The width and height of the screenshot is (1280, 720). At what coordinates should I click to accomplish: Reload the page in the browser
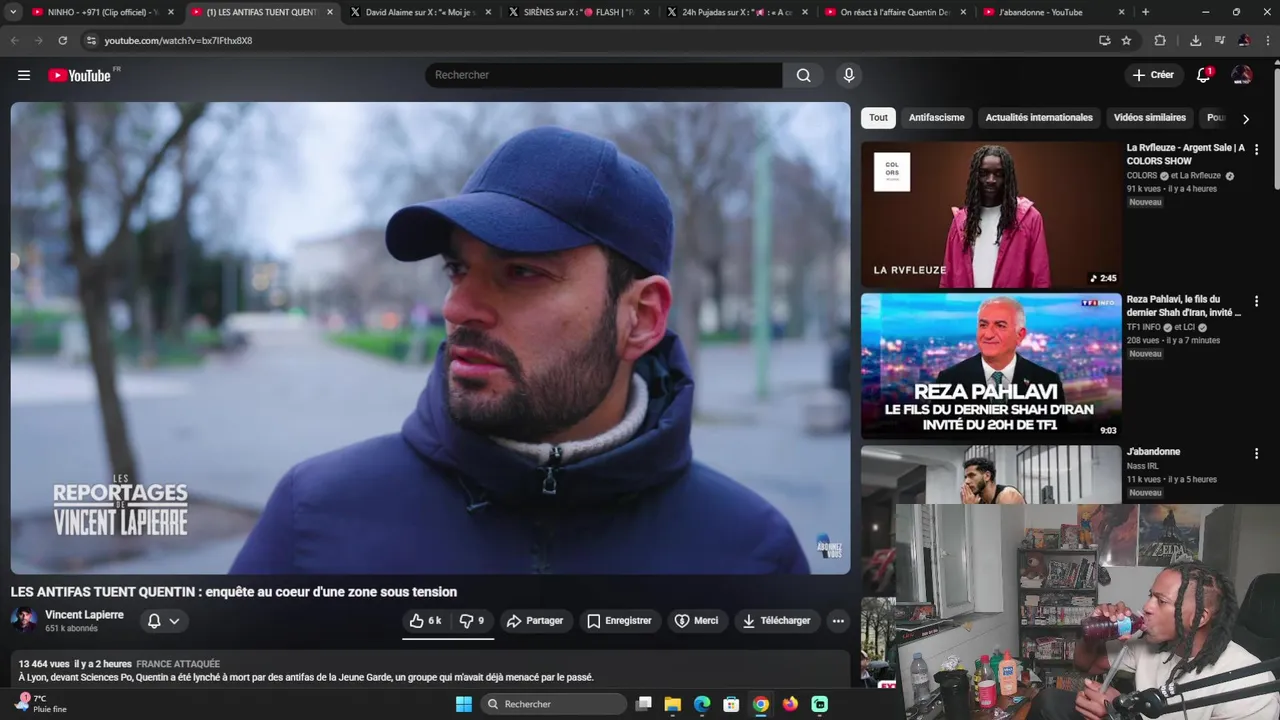[62, 40]
